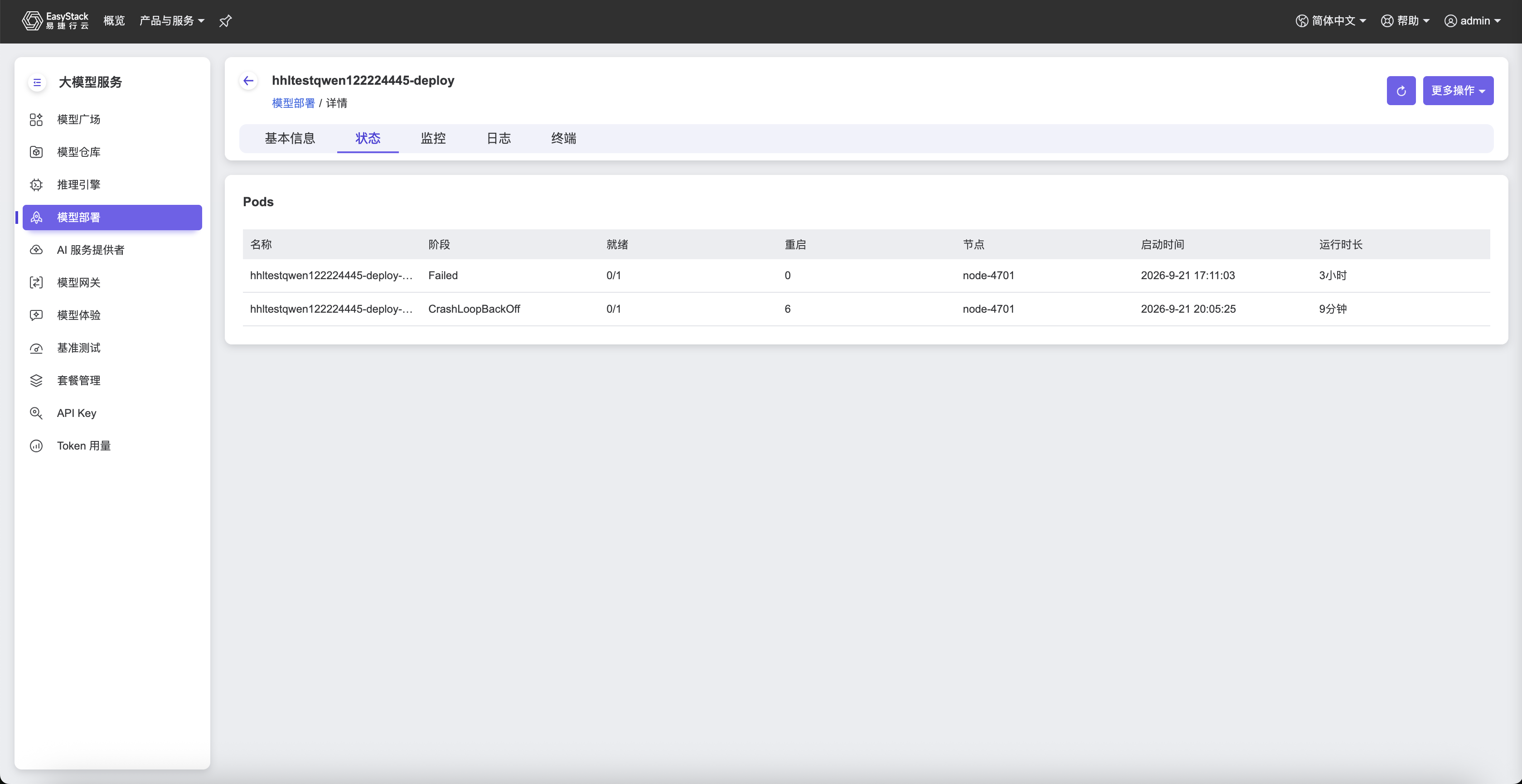Click the 推理引擎 sidebar icon
The image size is (1522, 784).
point(36,185)
